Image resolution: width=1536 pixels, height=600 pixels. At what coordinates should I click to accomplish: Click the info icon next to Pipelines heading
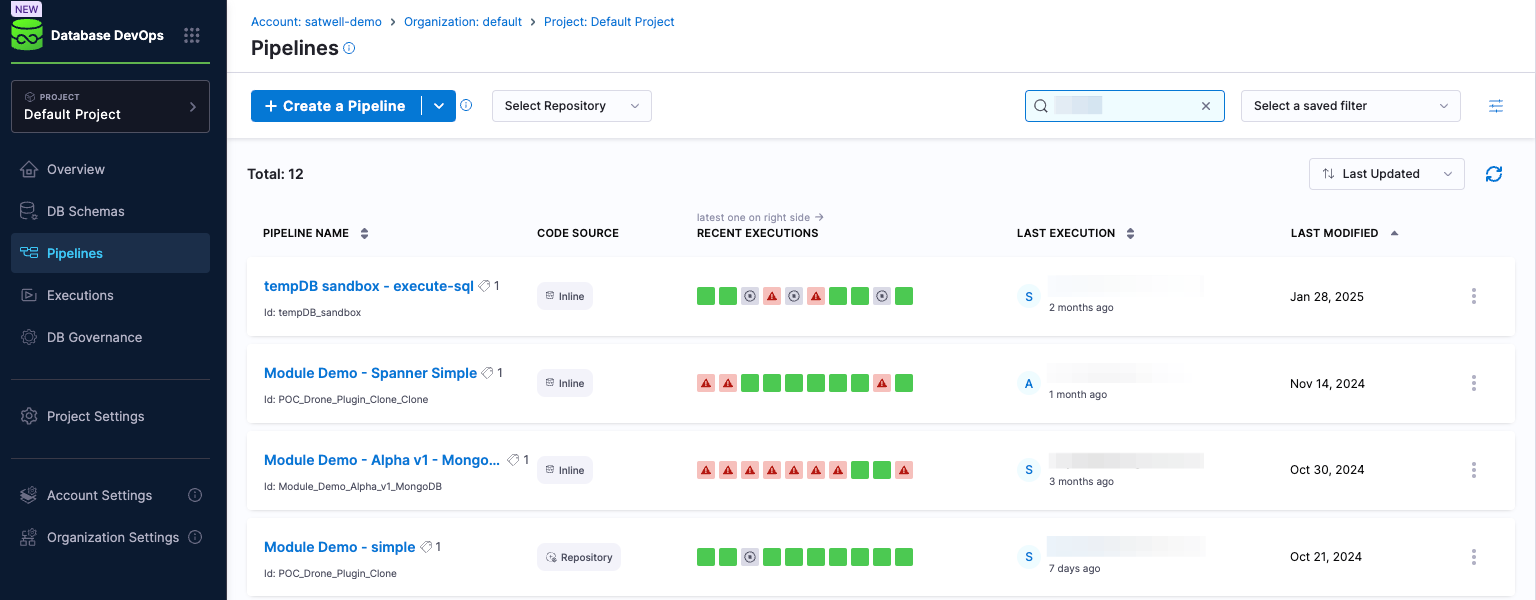pyautogui.click(x=346, y=47)
